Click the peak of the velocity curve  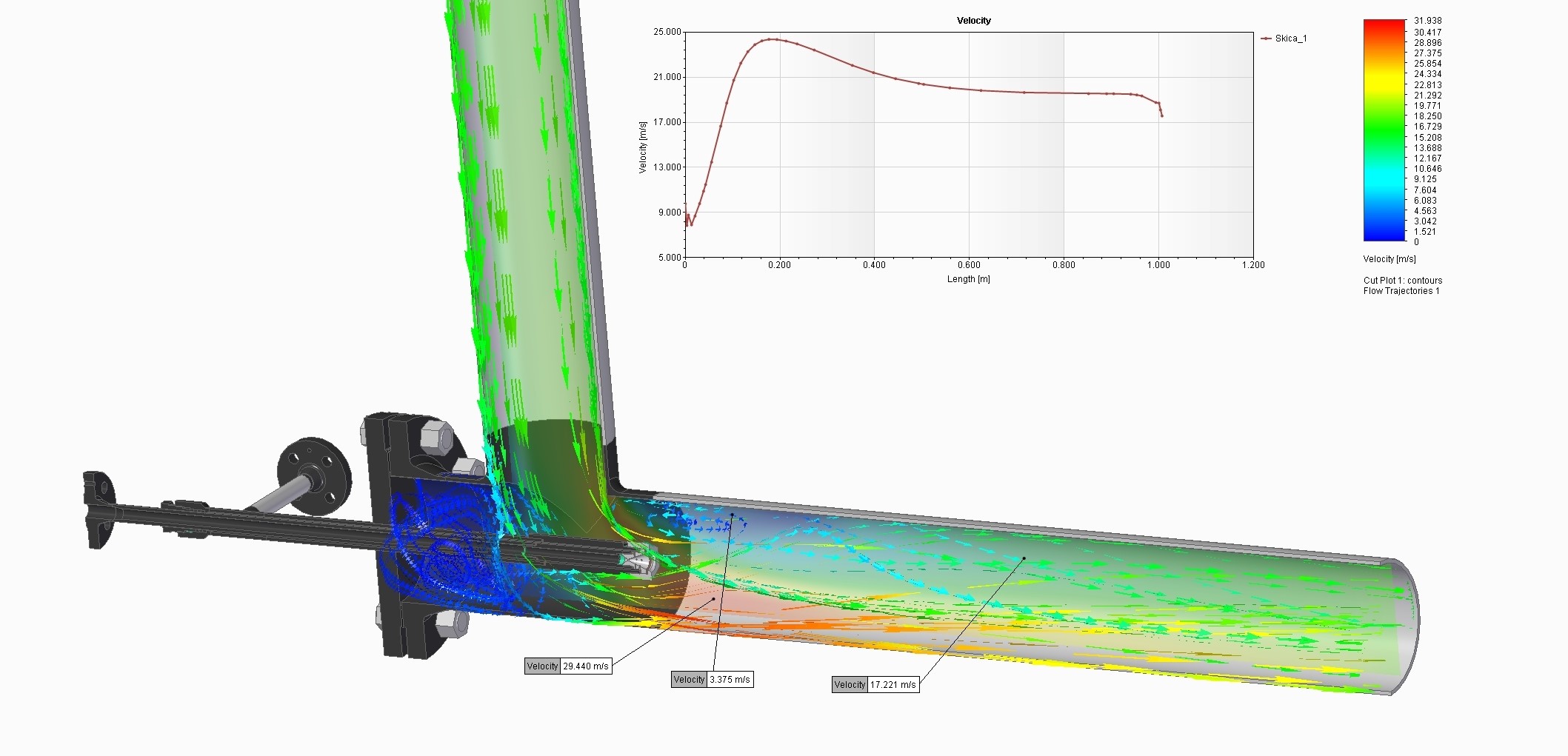[x=771, y=39]
